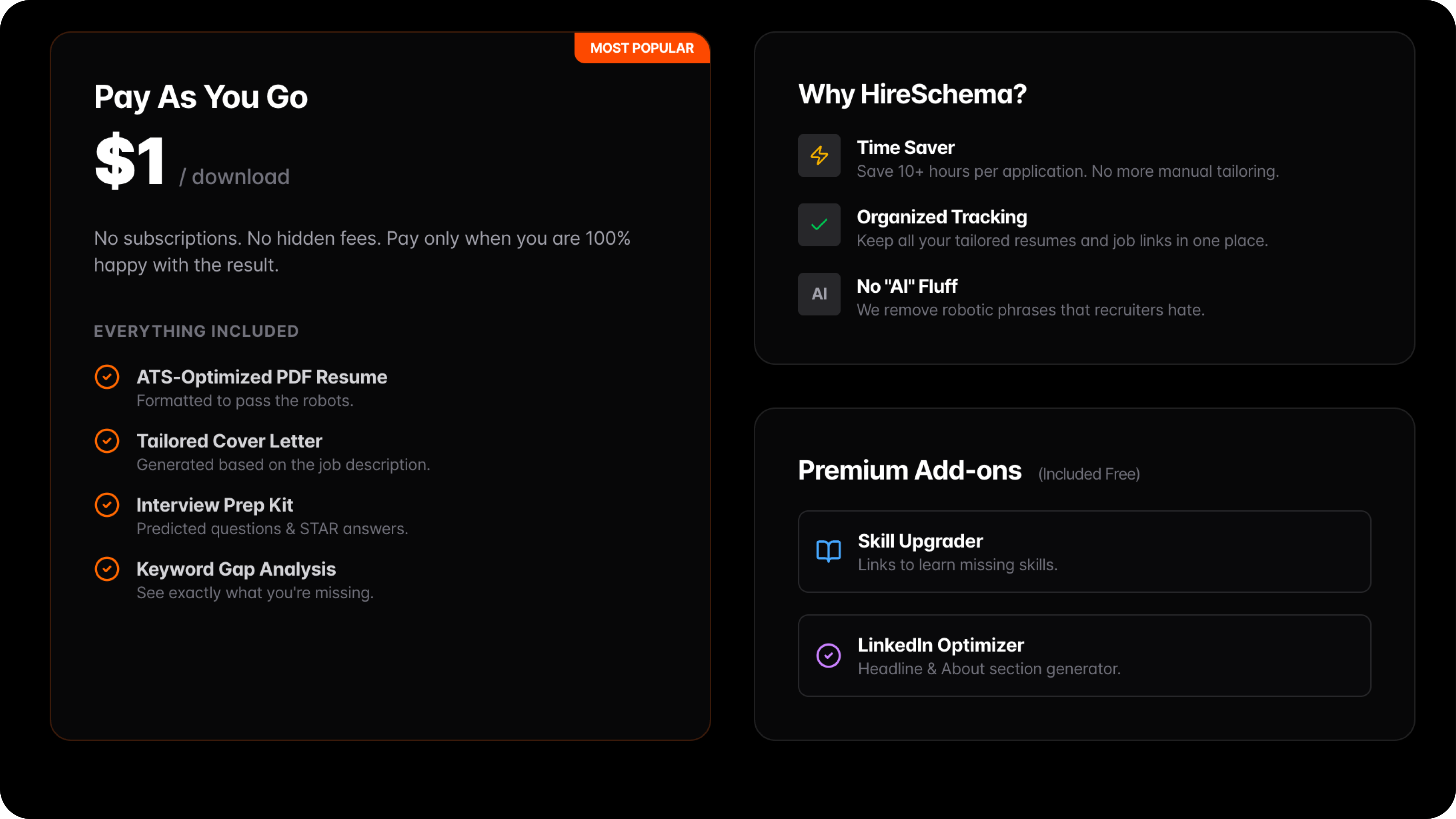Click the MOST POPULAR badge
Screen dimensions: 1456x819
tap(642, 48)
